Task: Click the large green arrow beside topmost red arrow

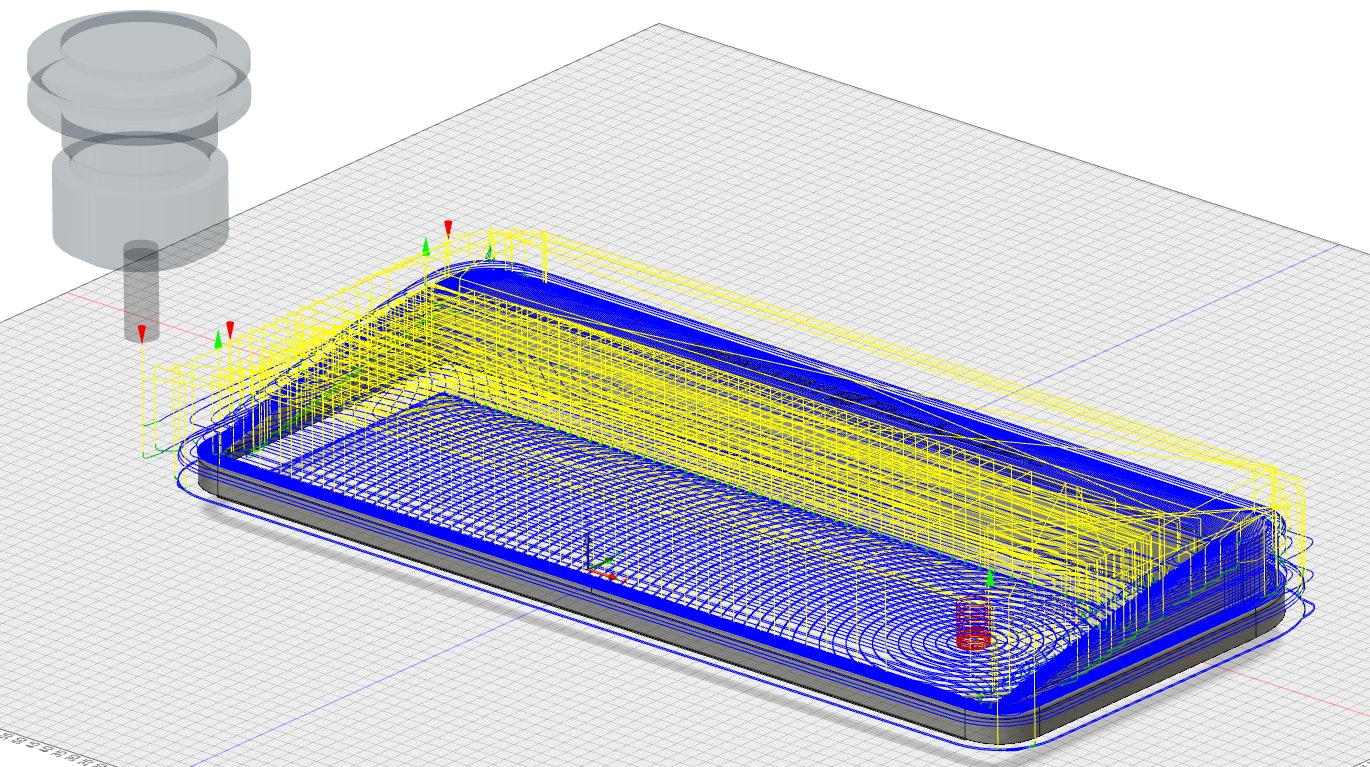Action: point(426,246)
